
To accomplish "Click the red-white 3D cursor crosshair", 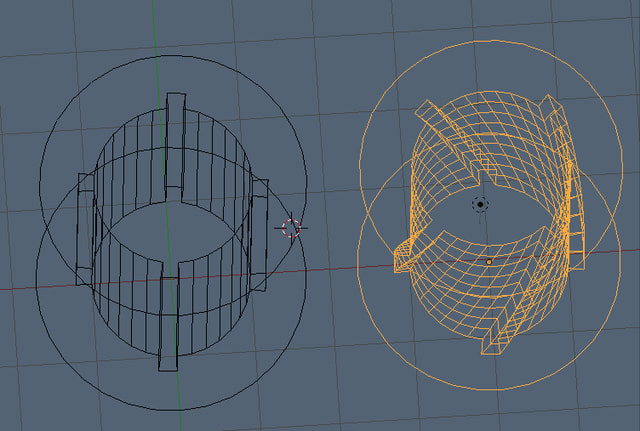I will [291, 228].
